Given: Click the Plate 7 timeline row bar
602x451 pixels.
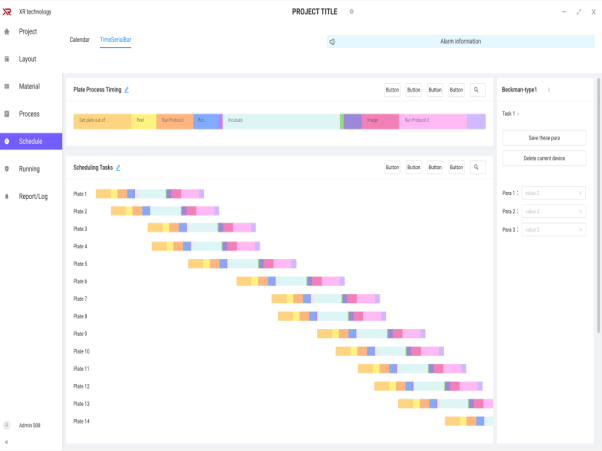Looking at the screenshot, I should point(326,299).
